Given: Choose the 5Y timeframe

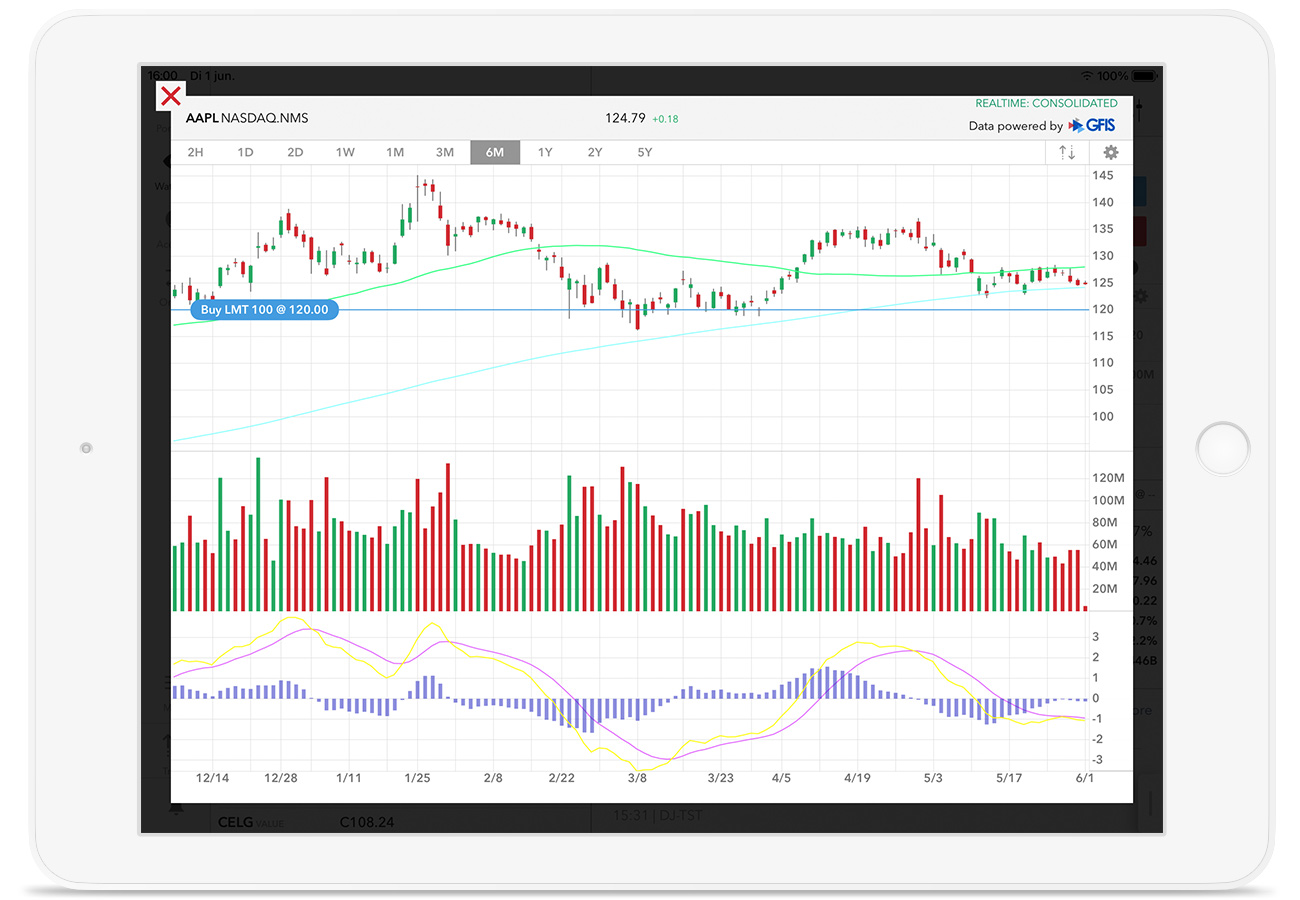Looking at the screenshot, I should 645,152.
